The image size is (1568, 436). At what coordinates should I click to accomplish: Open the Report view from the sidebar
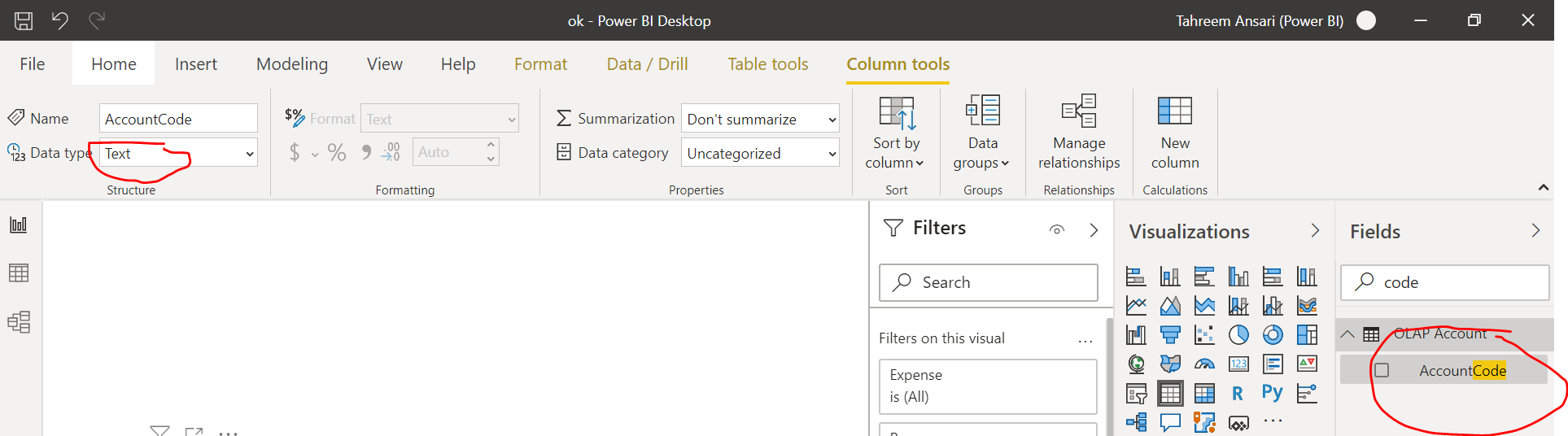(19, 225)
